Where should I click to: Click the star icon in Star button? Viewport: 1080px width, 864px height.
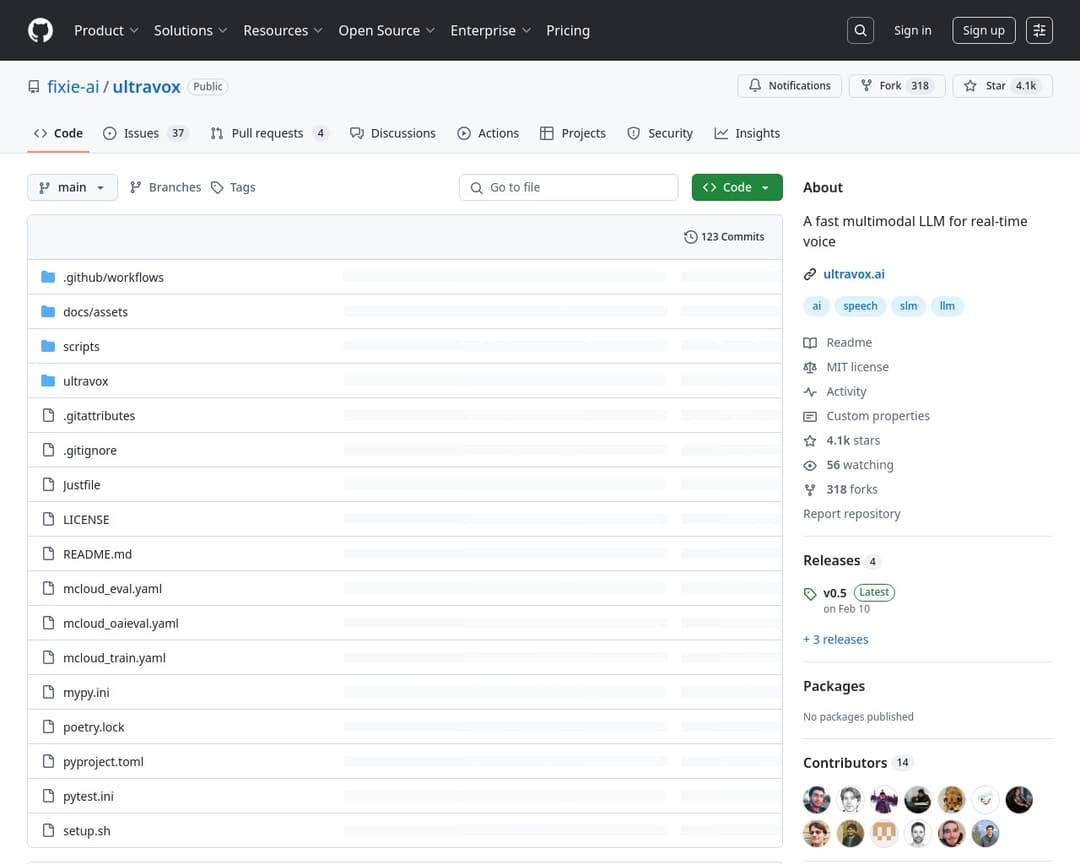pos(970,85)
